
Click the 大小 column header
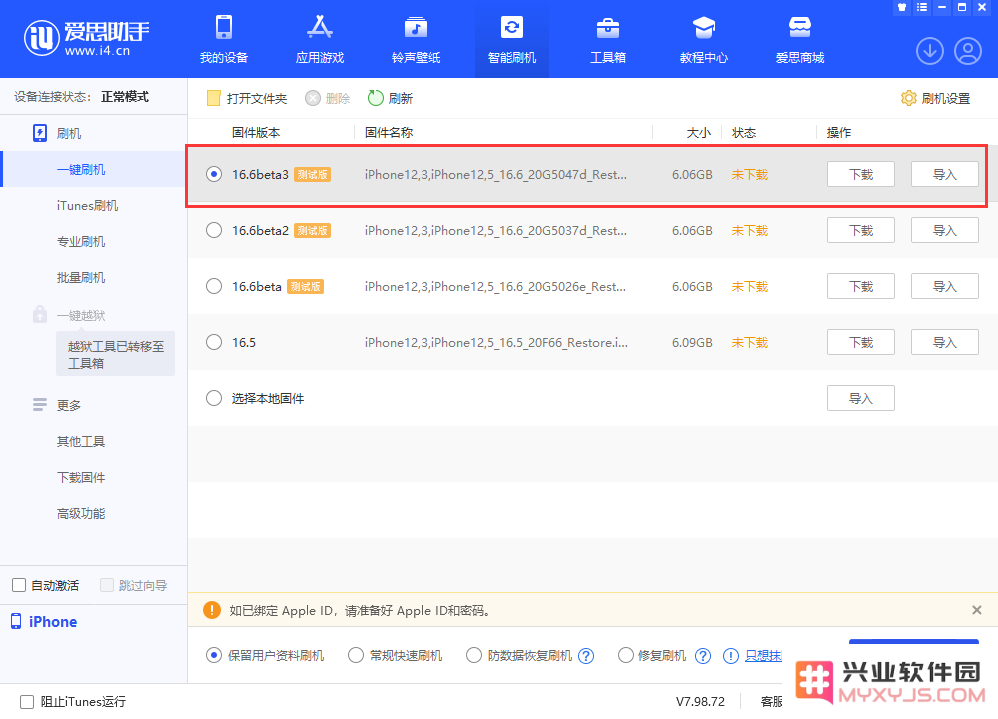(699, 132)
